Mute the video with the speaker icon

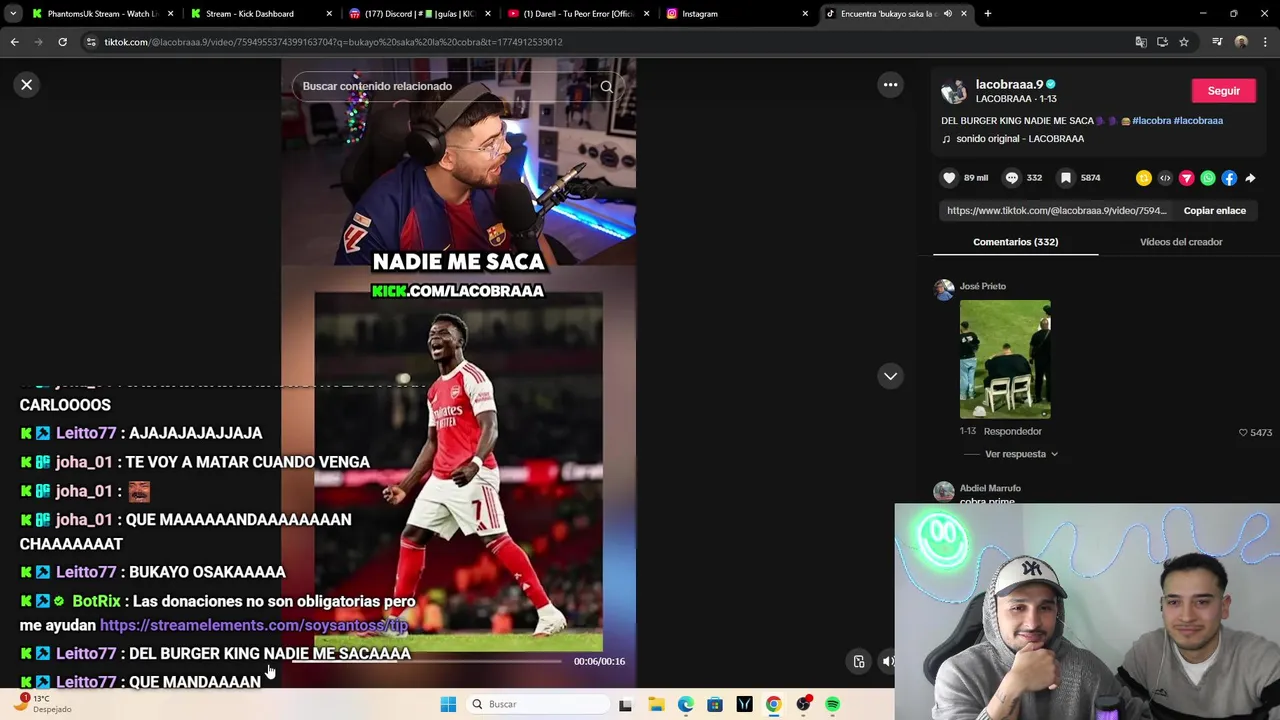point(888,661)
